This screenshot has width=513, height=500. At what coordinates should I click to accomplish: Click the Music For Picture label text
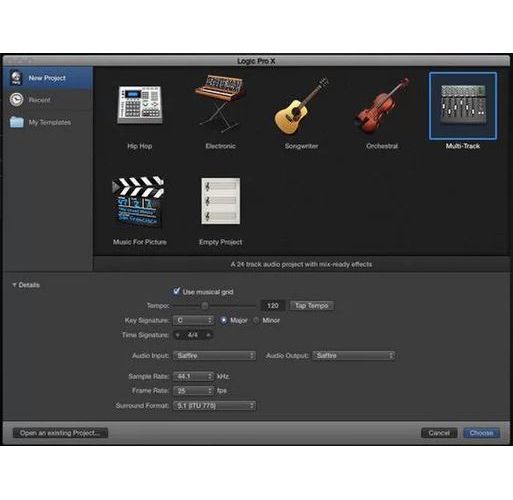coord(140,242)
